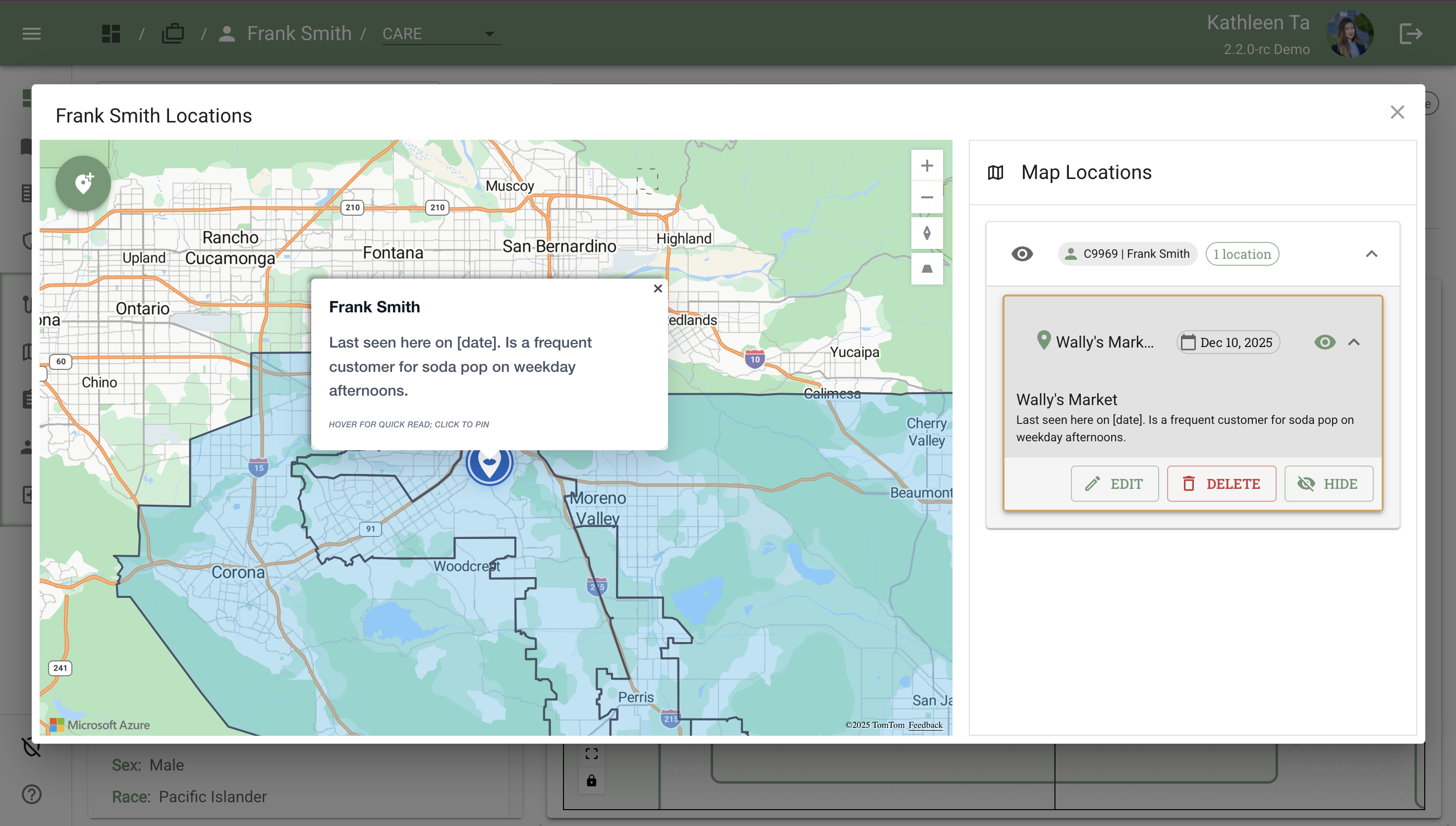This screenshot has height=826, width=1456.
Task: Collapse the C9969 Frank Smith group
Action: click(x=1371, y=253)
